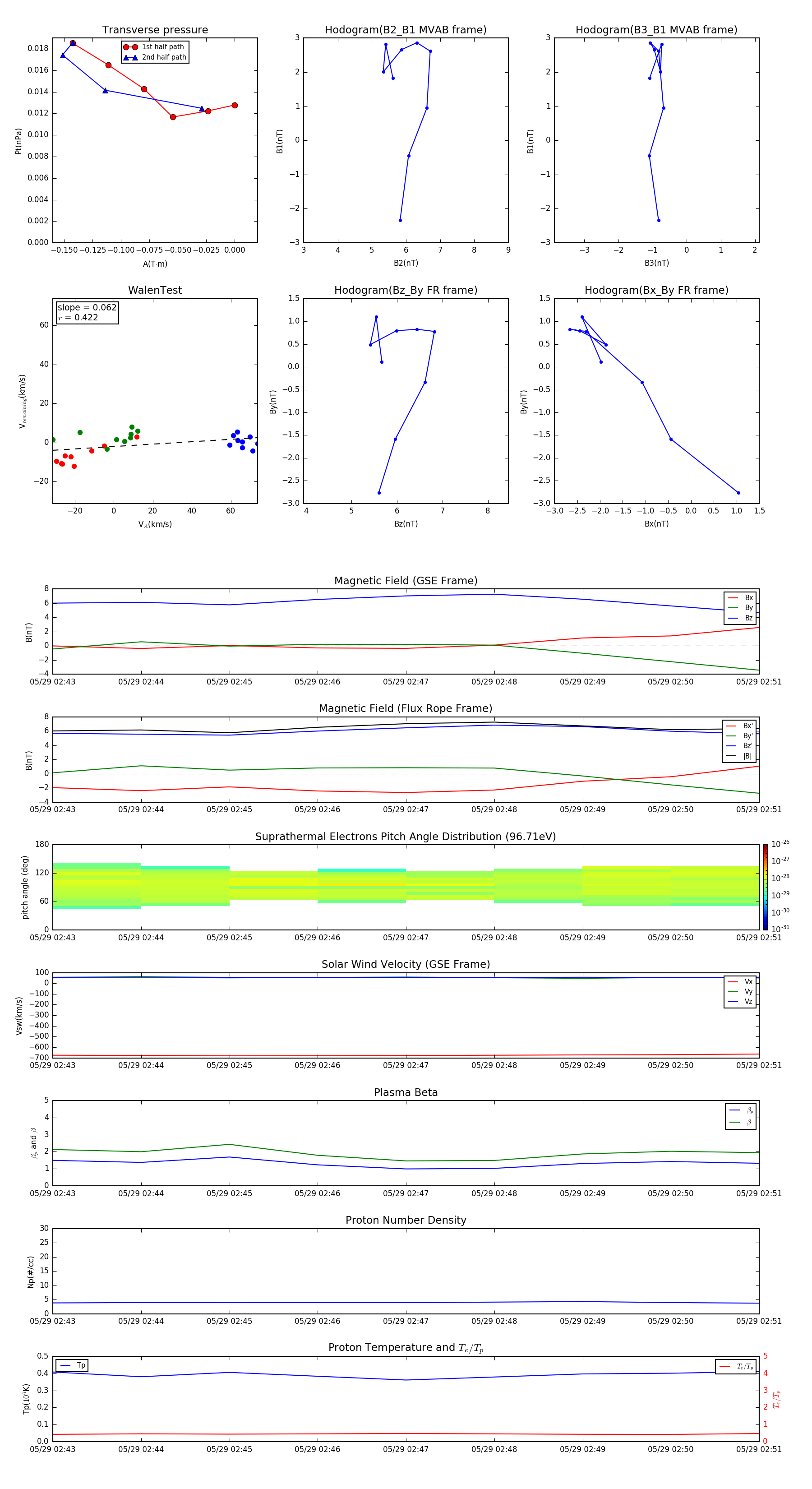Viewport: 812px width, 1489px height.
Task: Click the 'V remaining (km/s)' y-axis label
Action: coord(22,401)
